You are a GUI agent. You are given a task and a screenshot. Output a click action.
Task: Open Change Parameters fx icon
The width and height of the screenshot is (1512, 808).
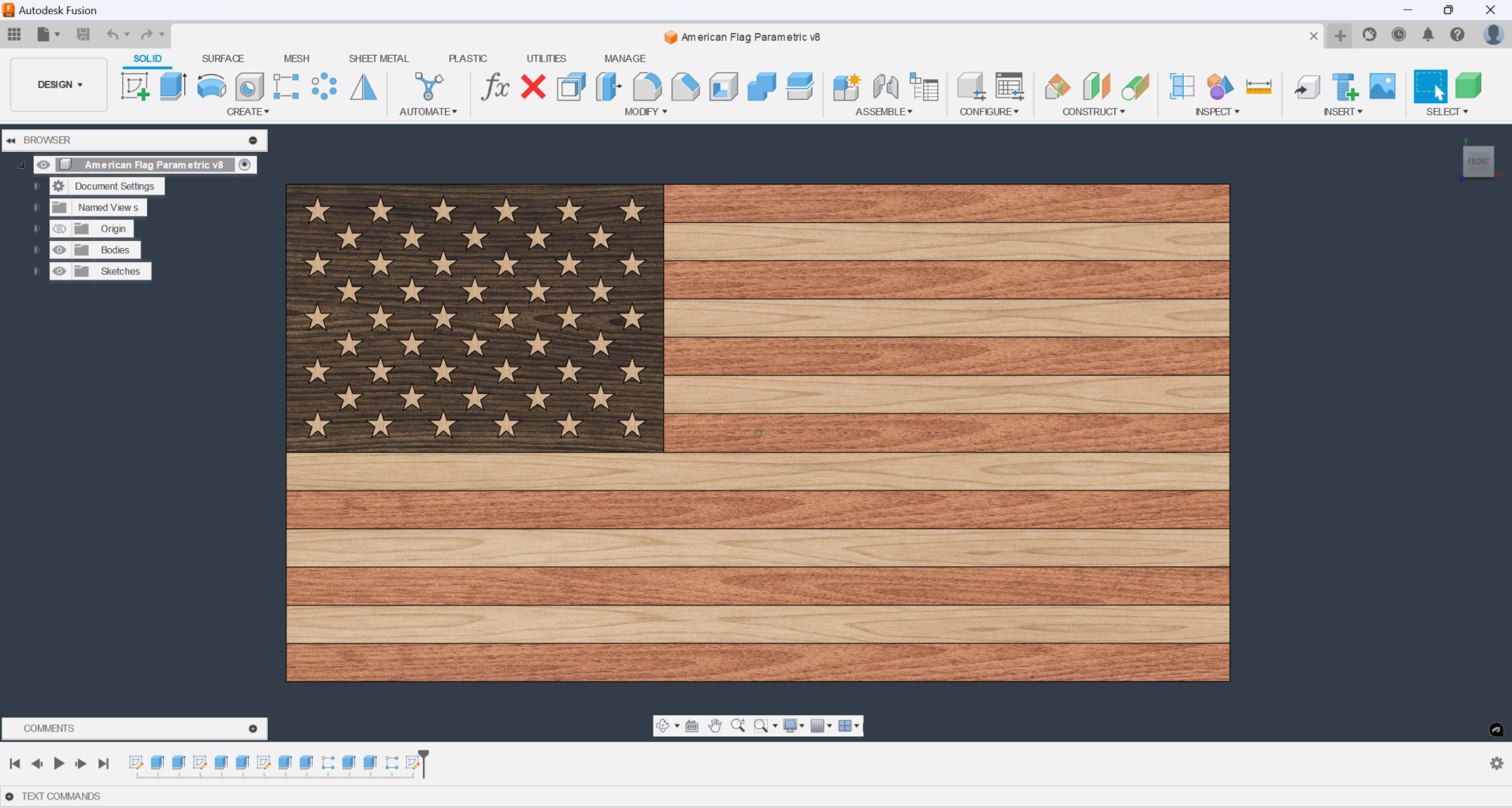[x=495, y=86]
